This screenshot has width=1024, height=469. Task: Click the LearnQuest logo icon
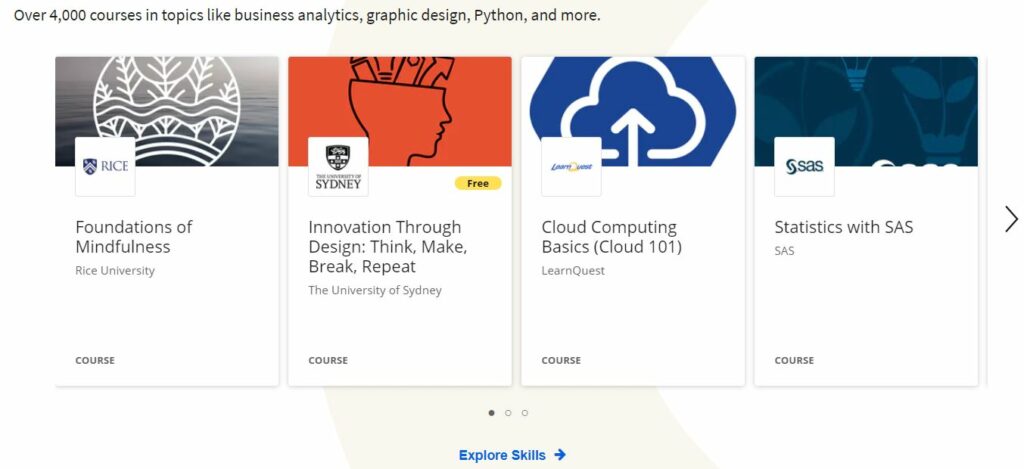pyautogui.click(x=571, y=167)
